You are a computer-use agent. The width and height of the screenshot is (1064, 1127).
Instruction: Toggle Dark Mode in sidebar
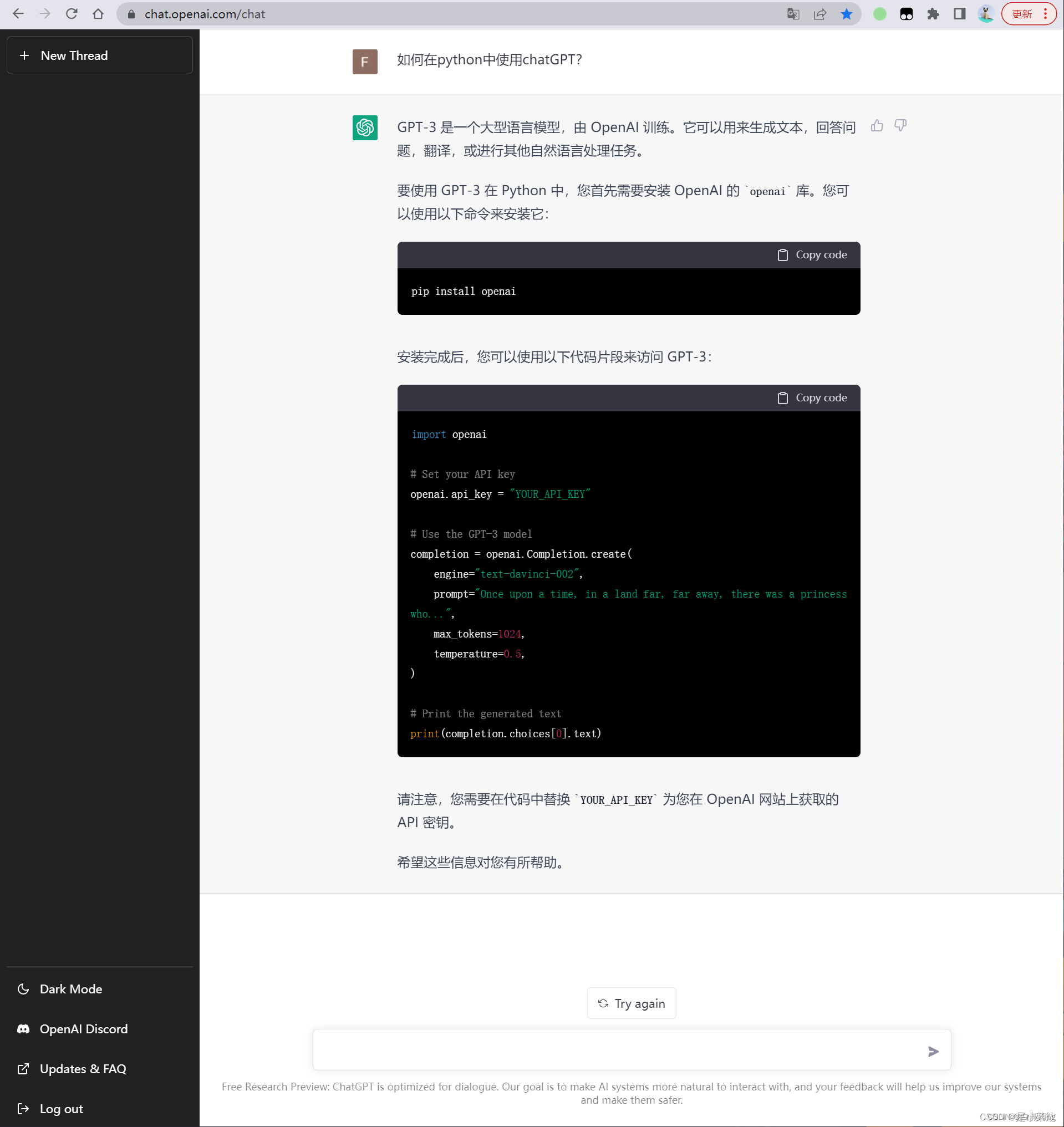pos(100,989)
